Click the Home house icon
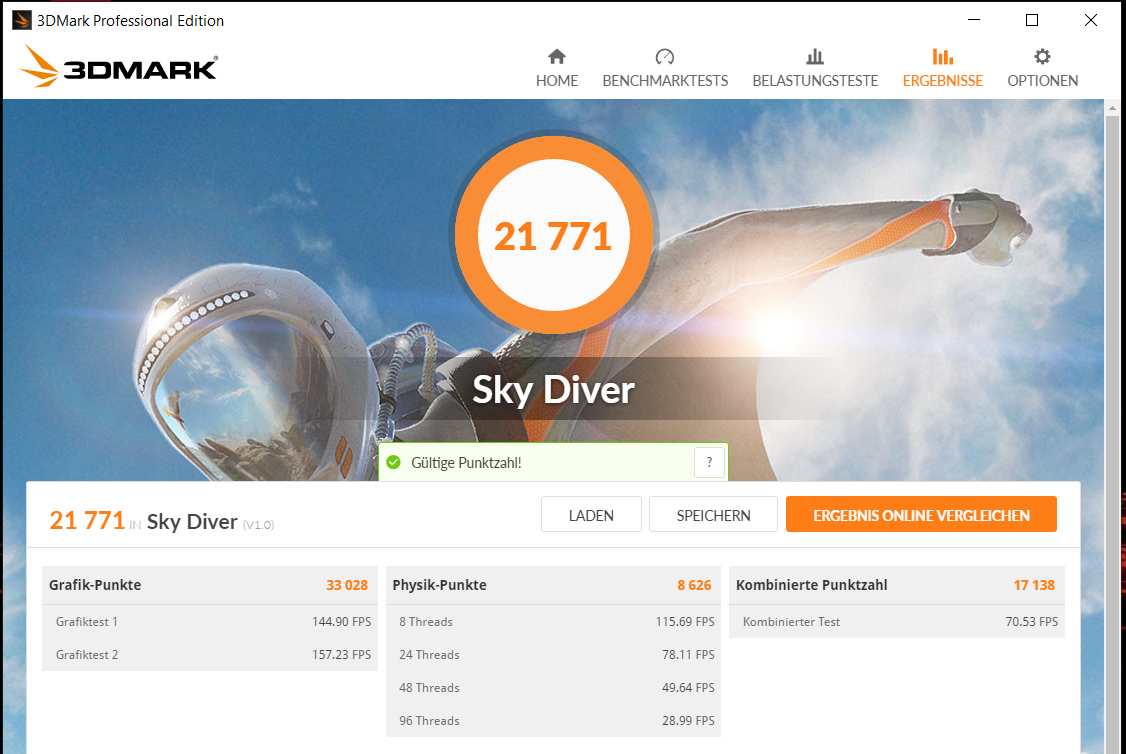Image resolution: width=1126 pixels, height=754 pixels. tap(557, 57)
